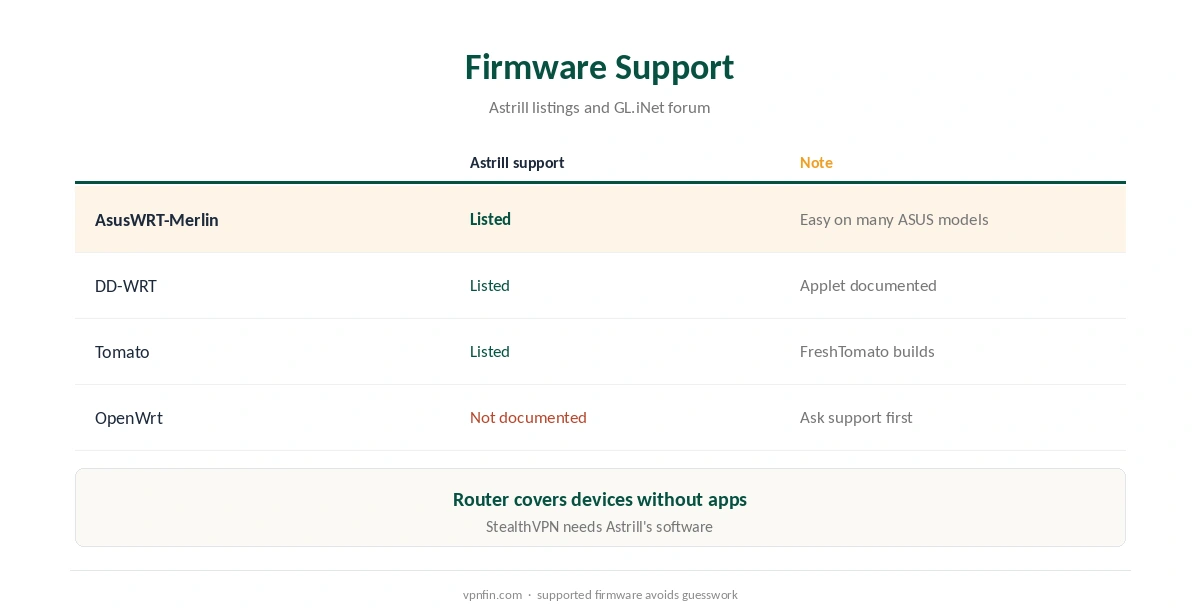
Task: Click the 'Note' column header
Action: click(x=816, y=163)
